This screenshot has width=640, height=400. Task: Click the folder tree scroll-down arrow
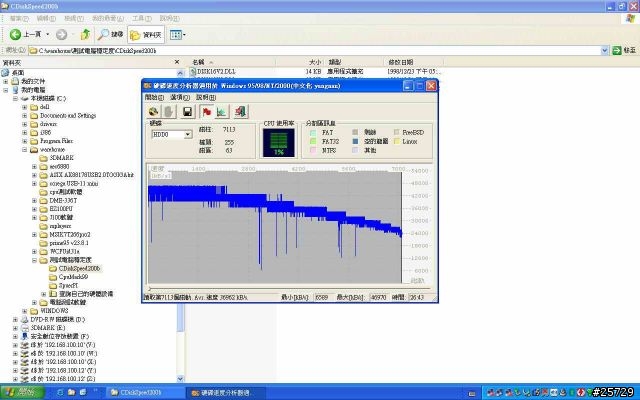point(180,379)
